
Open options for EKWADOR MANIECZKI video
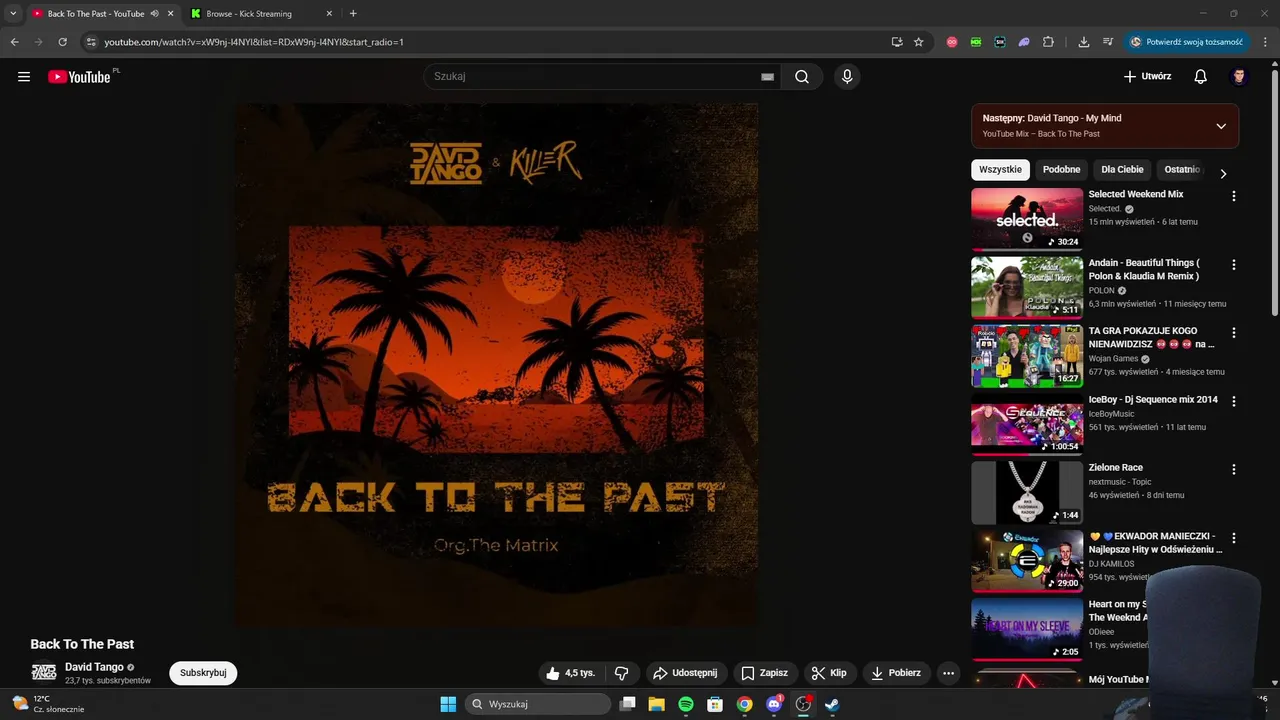click(x=1233, y=538)
